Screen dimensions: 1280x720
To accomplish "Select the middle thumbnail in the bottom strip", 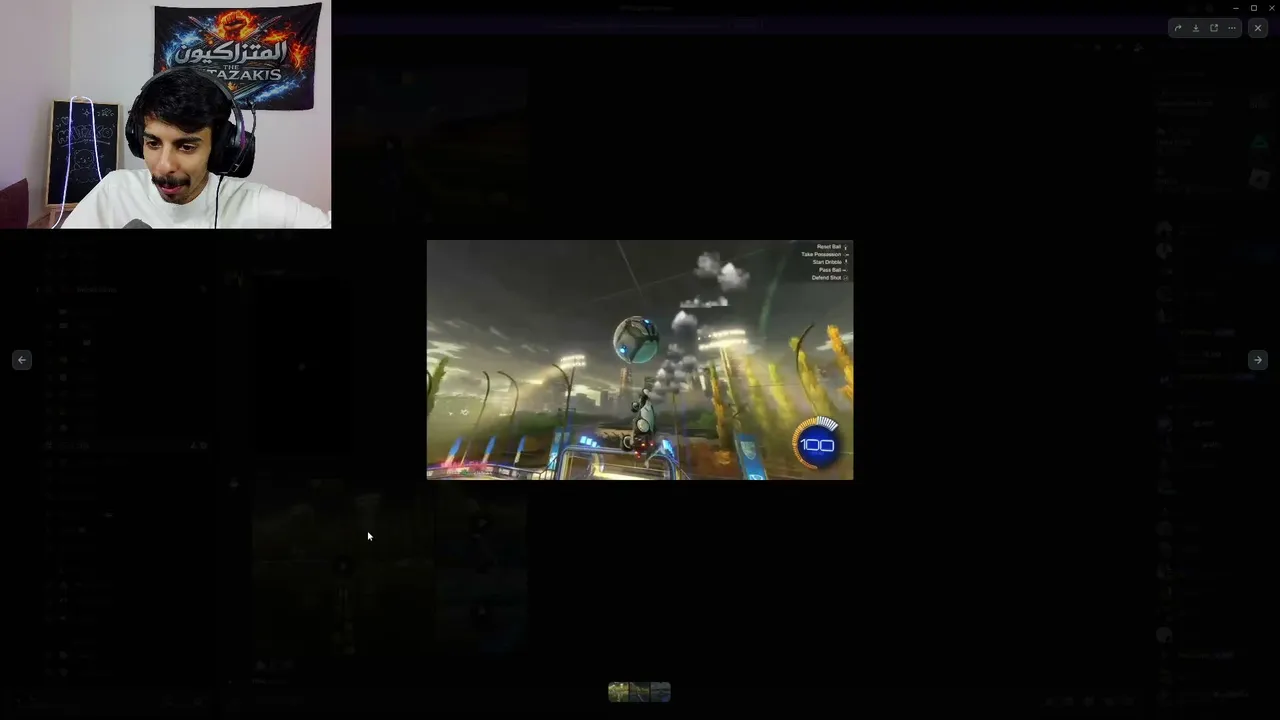I will point(640,691).
